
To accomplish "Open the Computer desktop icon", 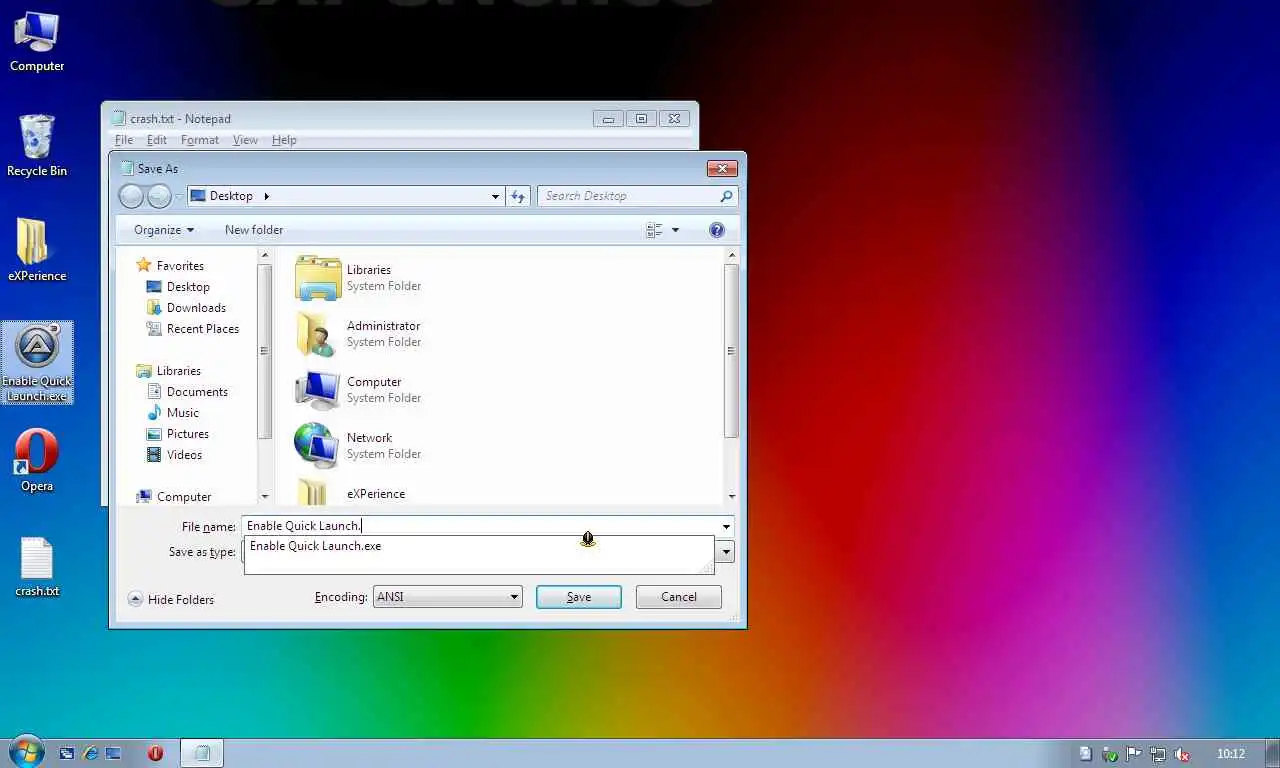I will 37,42.
